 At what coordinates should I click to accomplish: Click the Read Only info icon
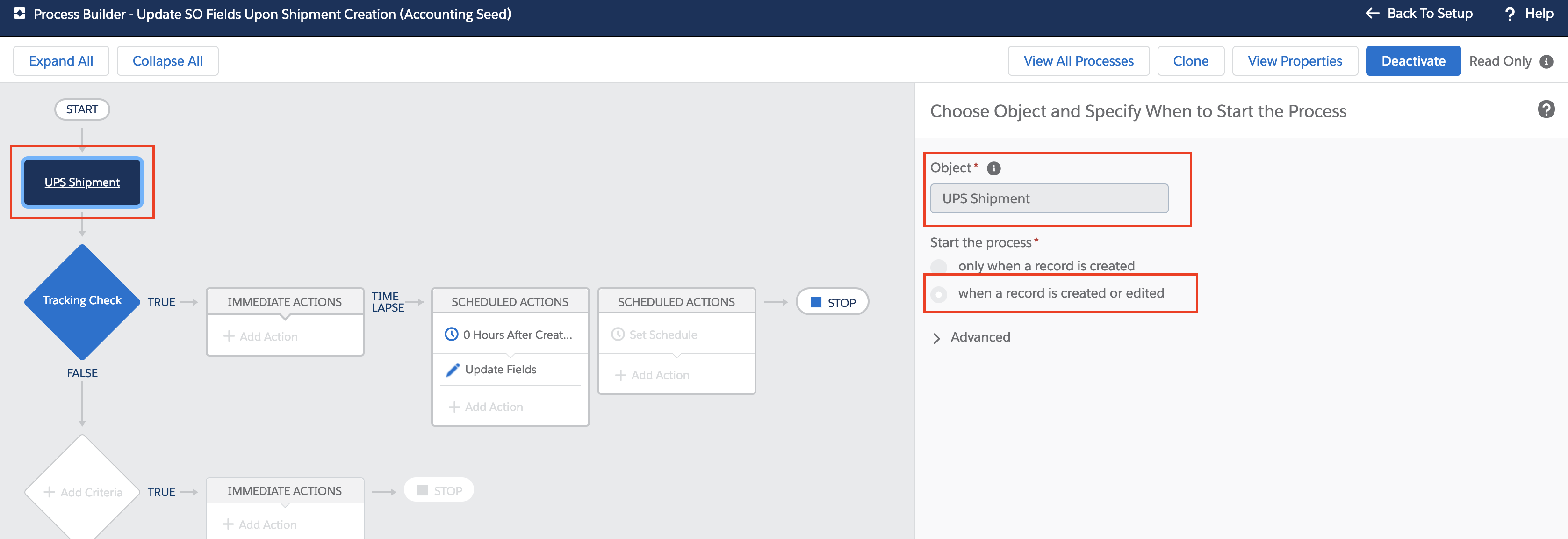click(1546, 61)
